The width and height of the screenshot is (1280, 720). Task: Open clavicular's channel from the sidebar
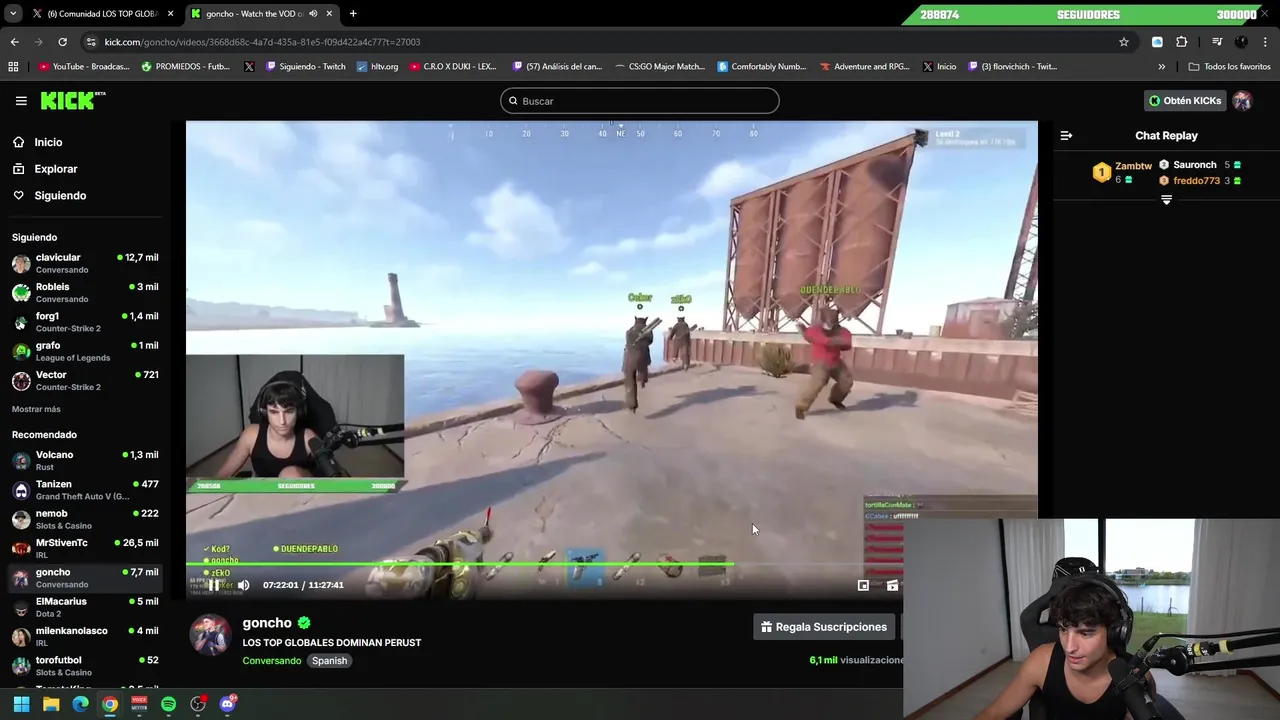[x=85, y=263]
